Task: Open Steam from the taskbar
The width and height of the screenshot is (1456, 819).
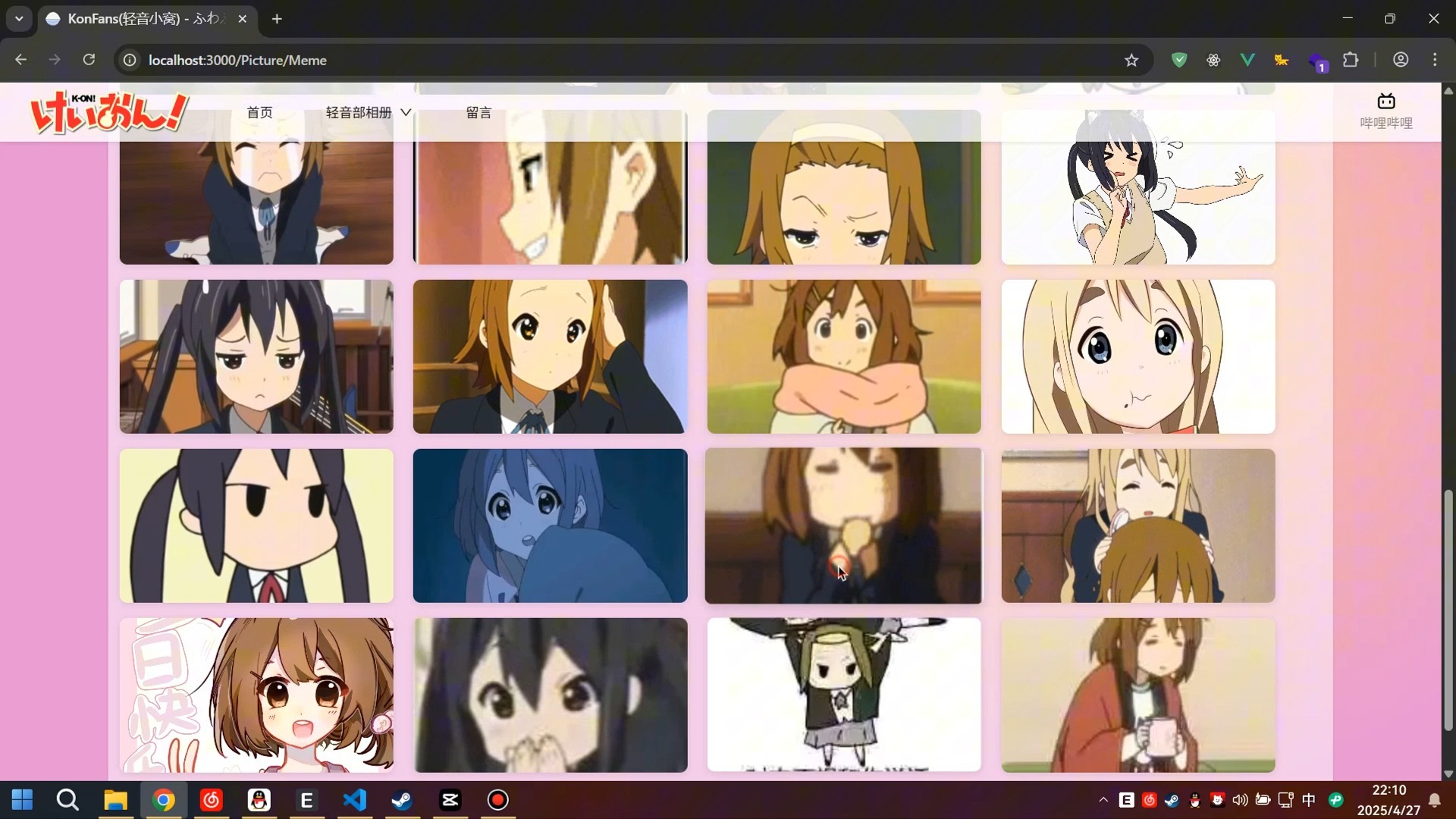Action: point(403,800)
